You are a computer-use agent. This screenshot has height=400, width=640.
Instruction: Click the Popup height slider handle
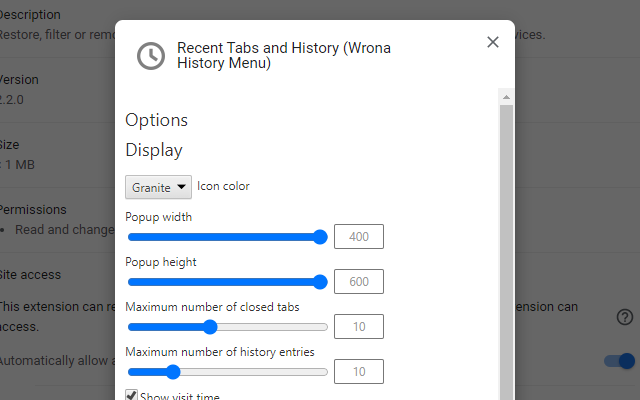point(320,282)
